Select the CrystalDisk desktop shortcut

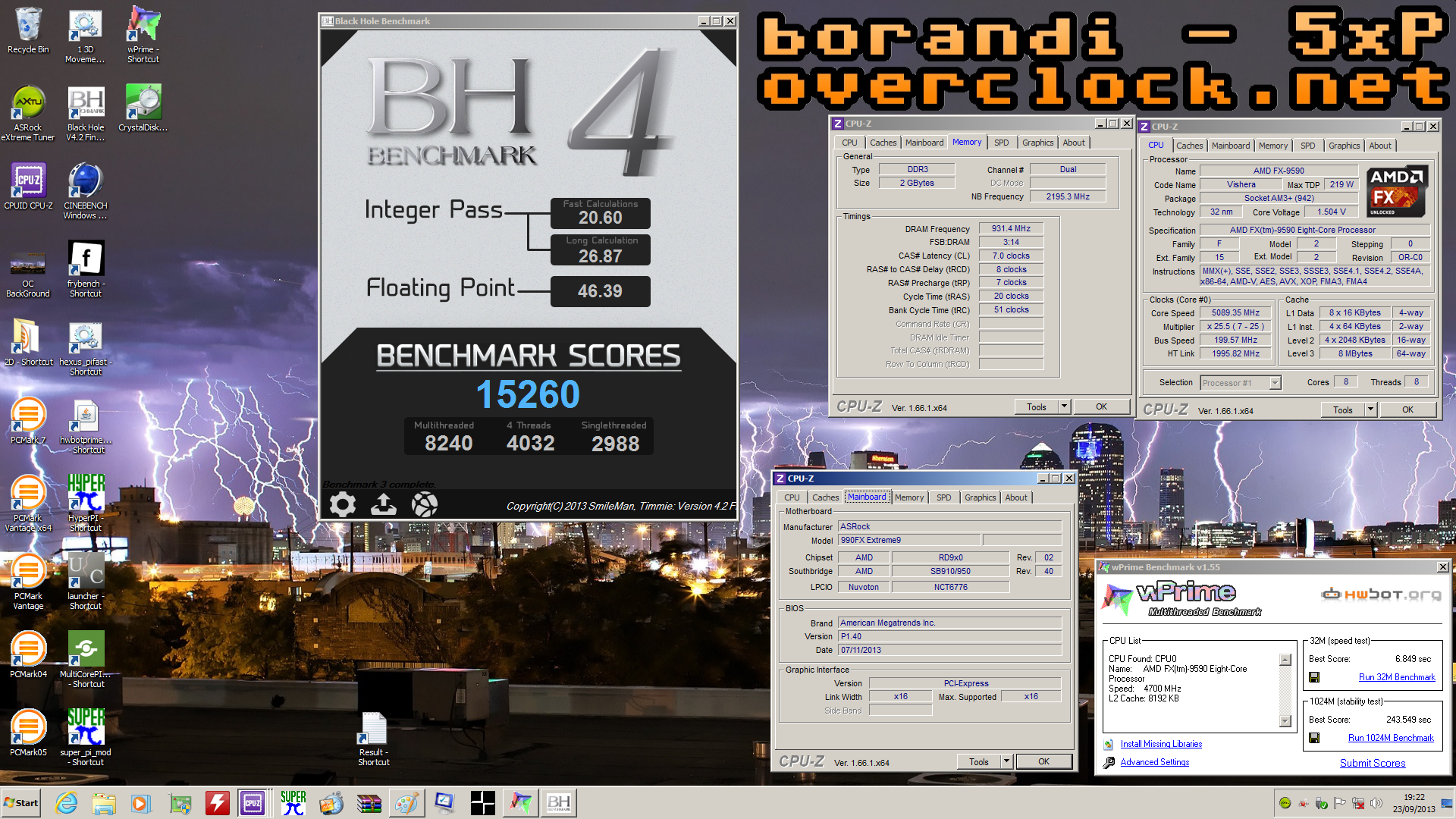(143, 108)
